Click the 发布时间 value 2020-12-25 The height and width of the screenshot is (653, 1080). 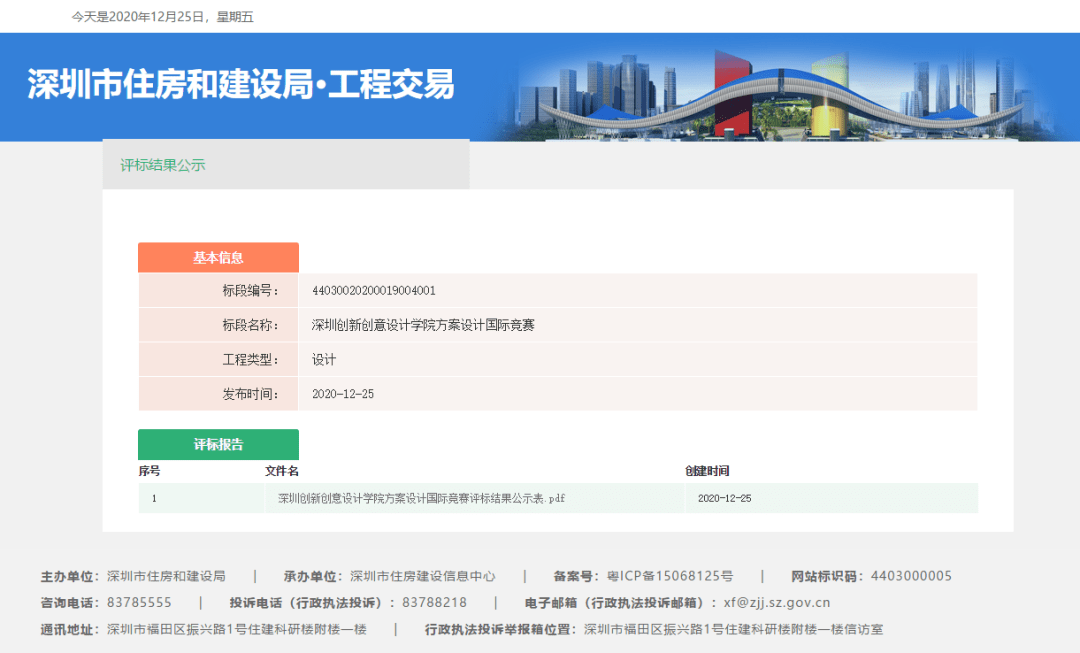click(x=343, y=394)
